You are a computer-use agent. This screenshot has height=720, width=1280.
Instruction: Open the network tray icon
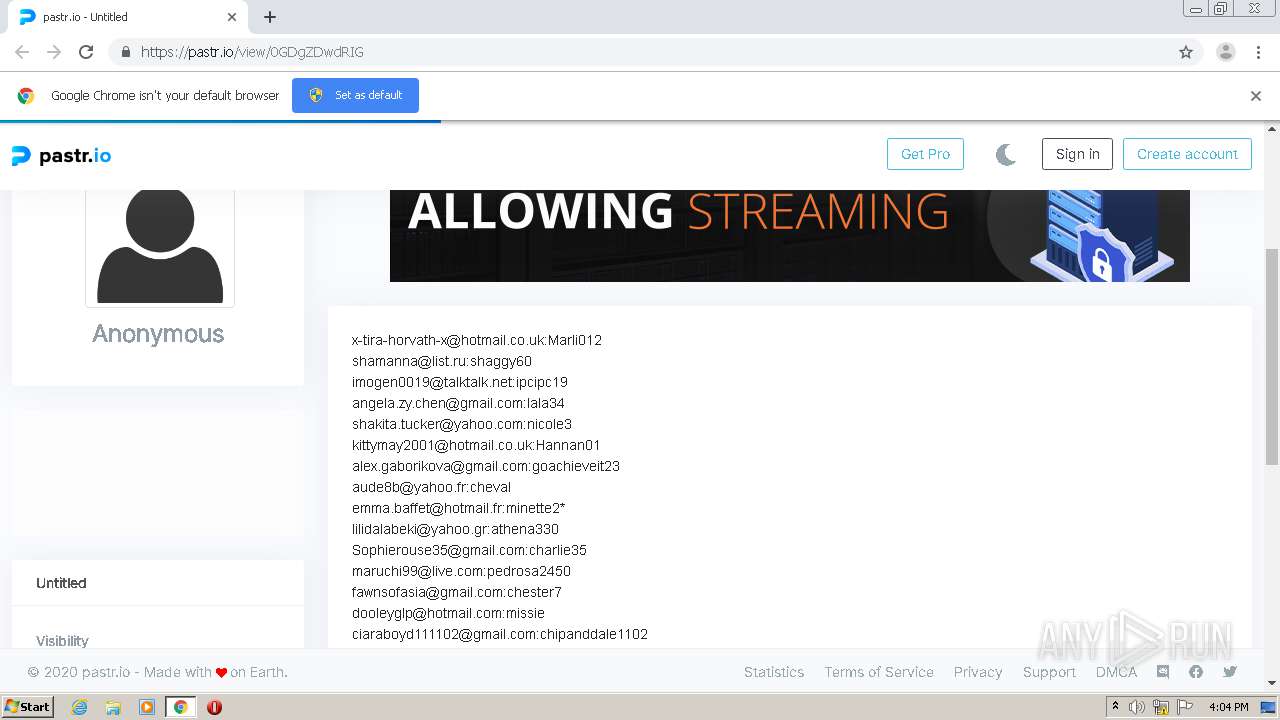tap(1161, 707)
